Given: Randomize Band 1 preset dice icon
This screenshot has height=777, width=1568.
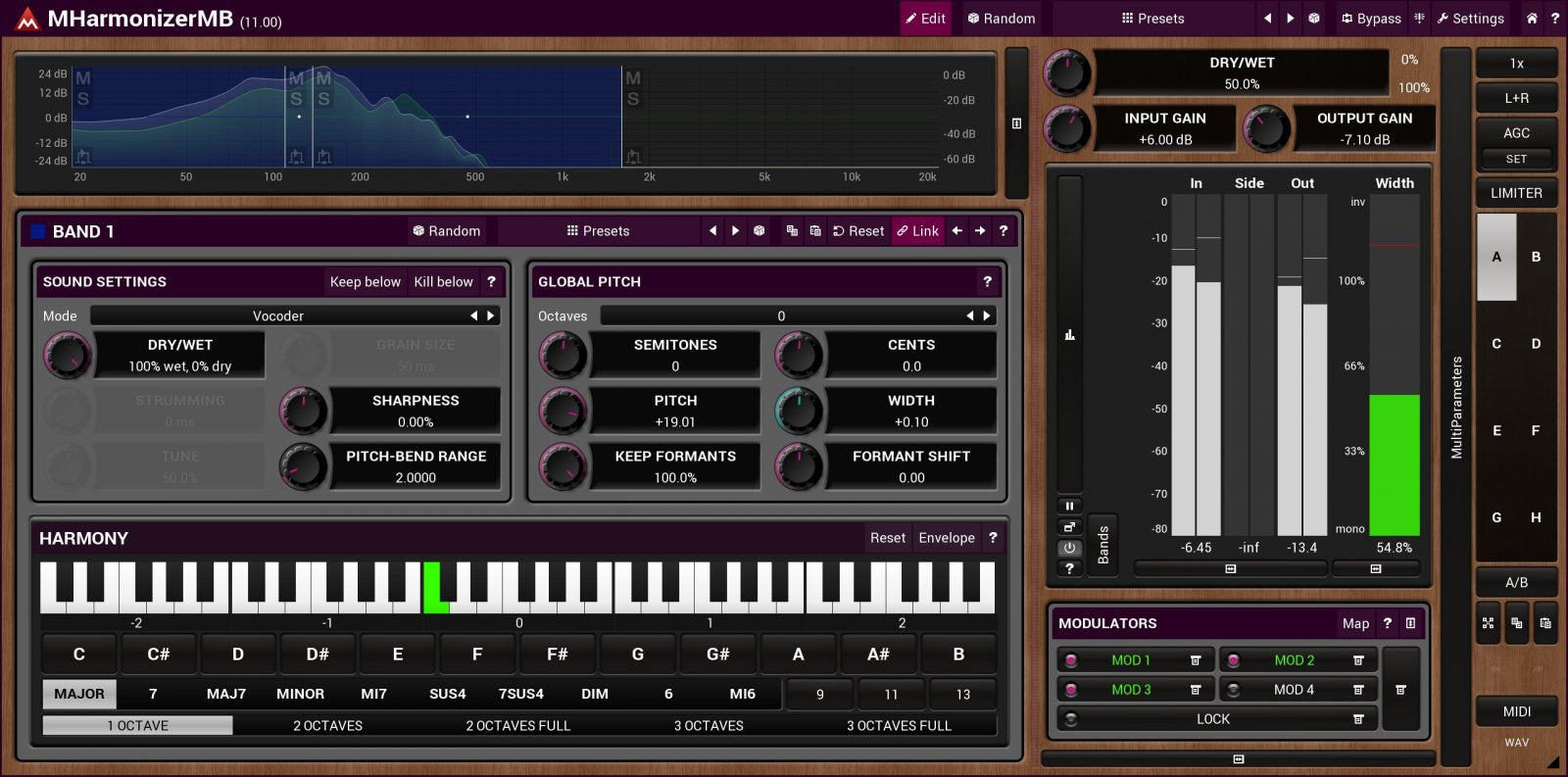Looking at the screenshot, I should [x=759, y=231].
